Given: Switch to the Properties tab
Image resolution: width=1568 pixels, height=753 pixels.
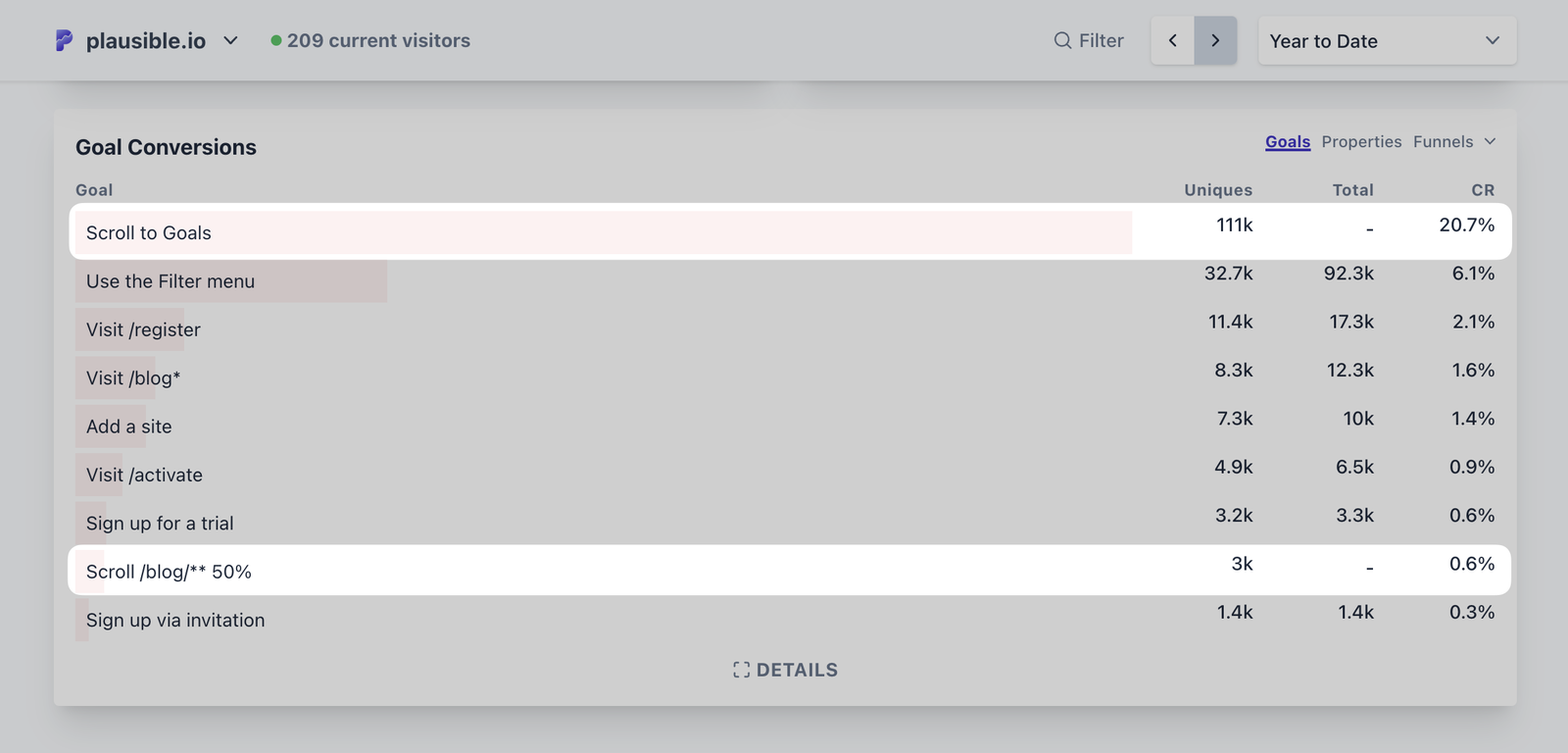Looking at the screenshot, I should click(1361, 141).
